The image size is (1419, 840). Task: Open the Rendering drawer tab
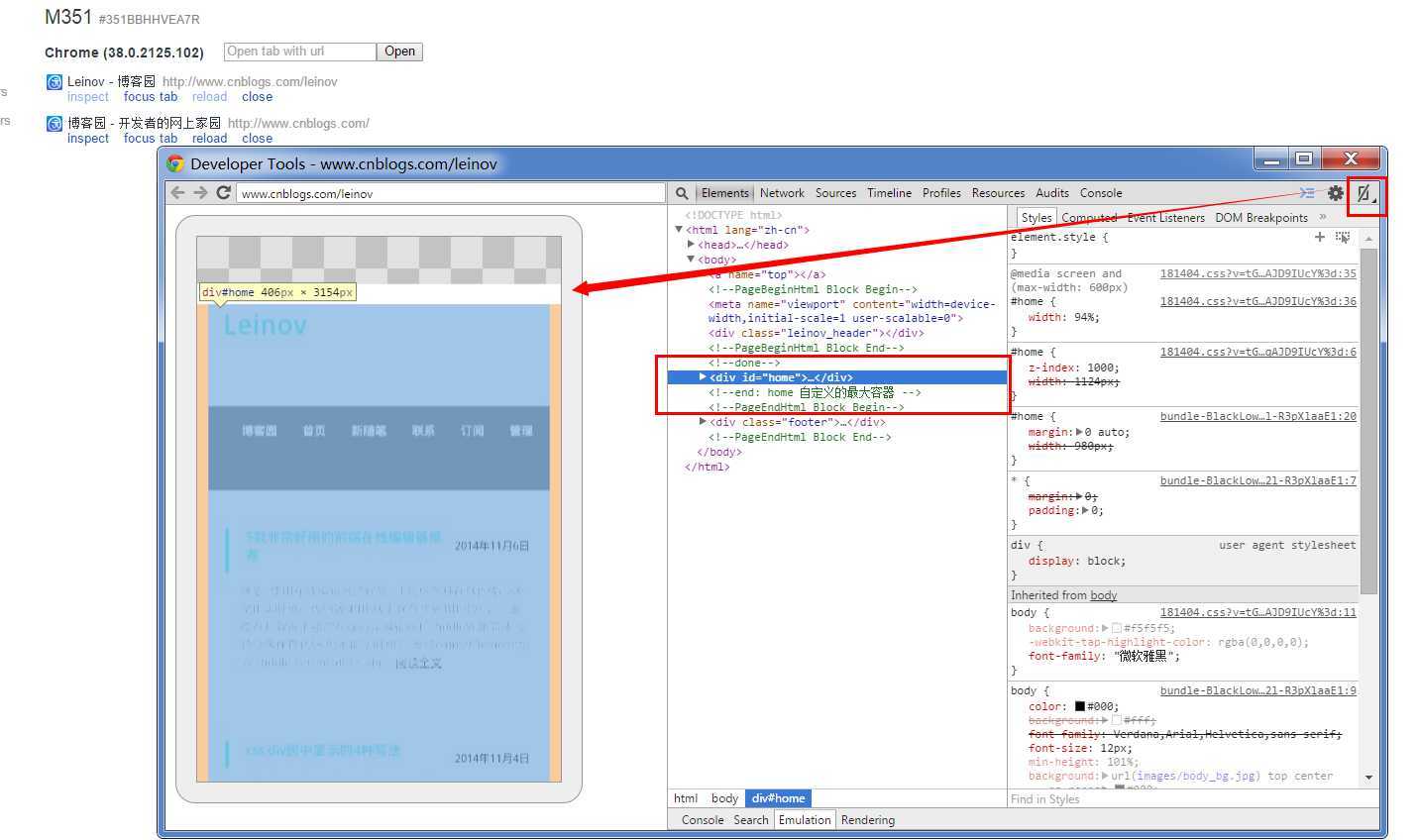click(x=868, y=820)
